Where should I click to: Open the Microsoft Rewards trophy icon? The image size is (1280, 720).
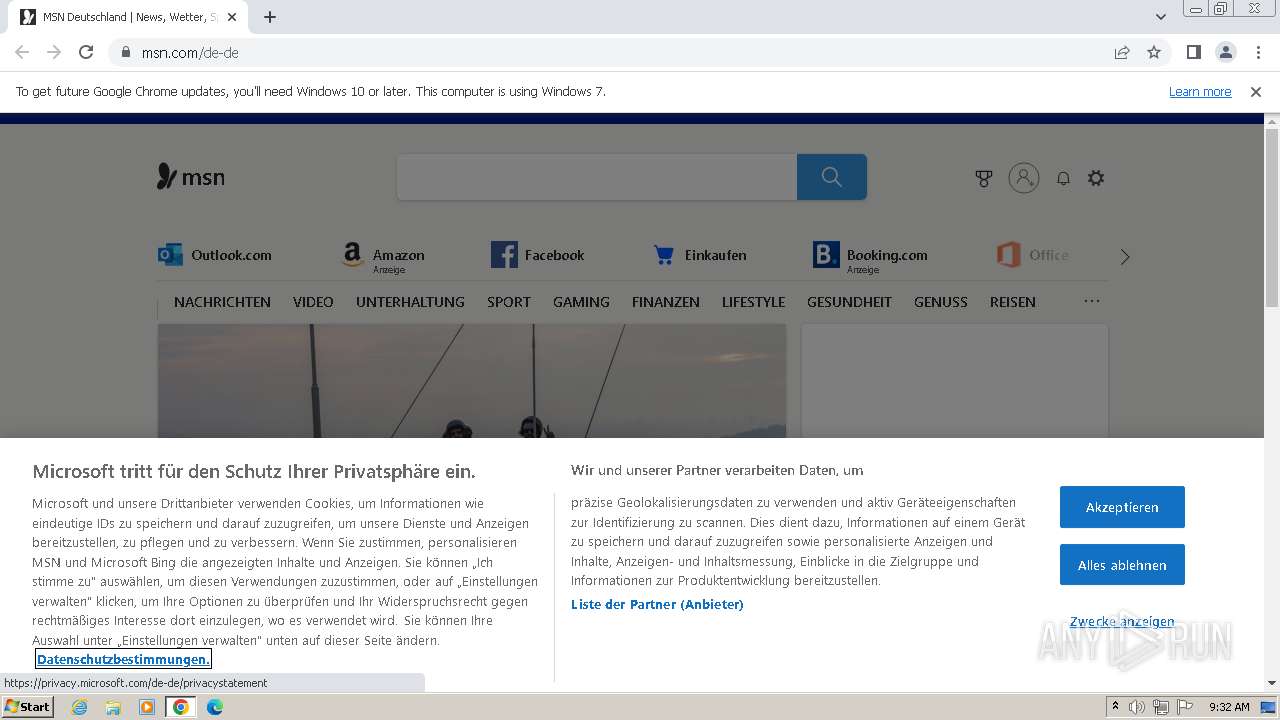pyautogui.click(x=984, y=178)
